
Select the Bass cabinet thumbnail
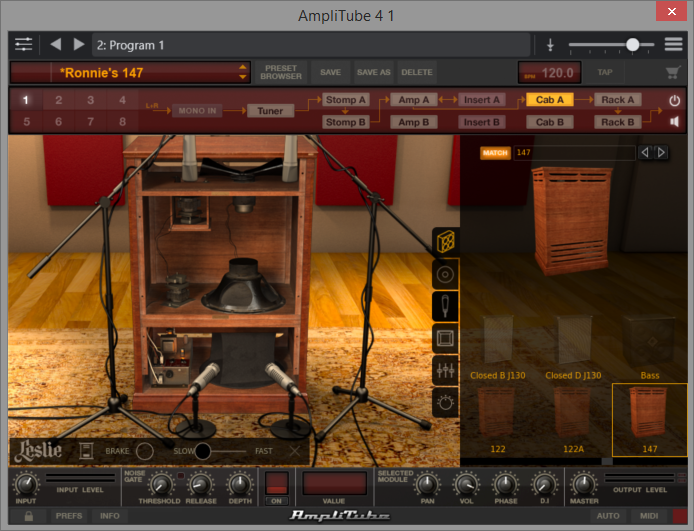[650, 348]
